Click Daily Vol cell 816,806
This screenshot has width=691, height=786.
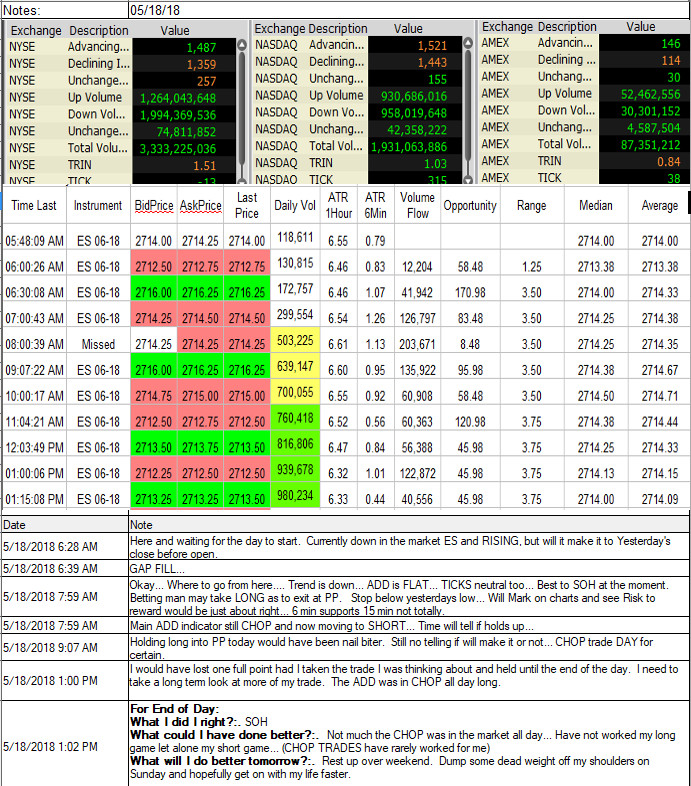[x=295, y=444]
